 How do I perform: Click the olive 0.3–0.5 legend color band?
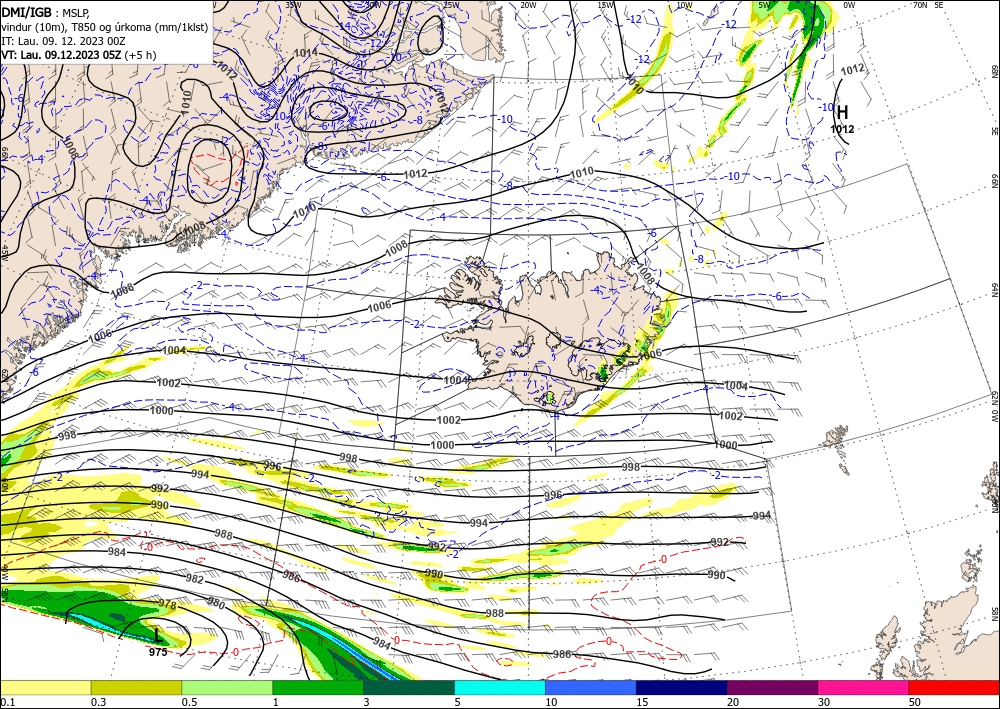136,687
